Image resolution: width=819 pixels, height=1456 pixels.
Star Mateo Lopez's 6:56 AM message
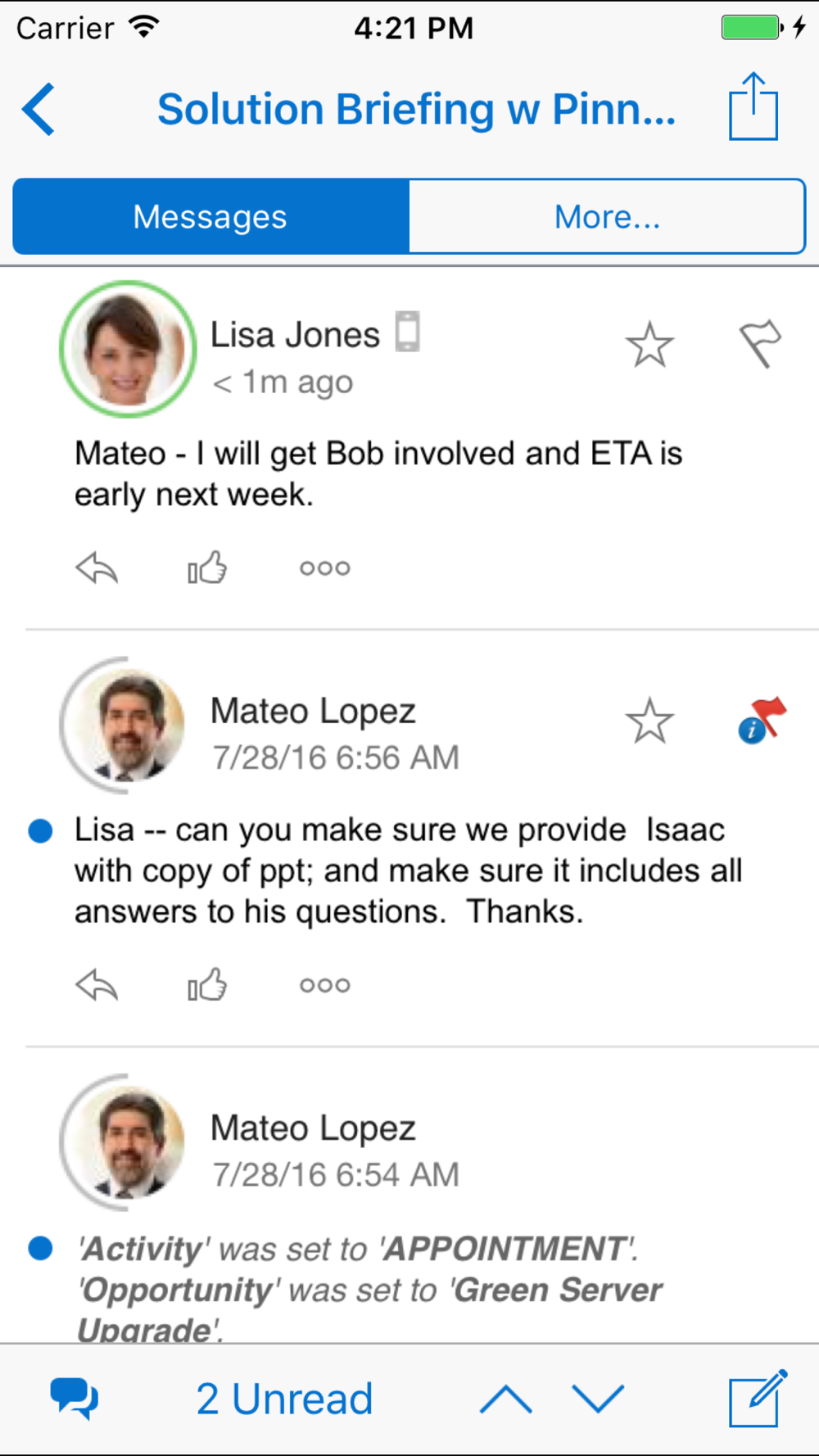click(x=649, y=721)
